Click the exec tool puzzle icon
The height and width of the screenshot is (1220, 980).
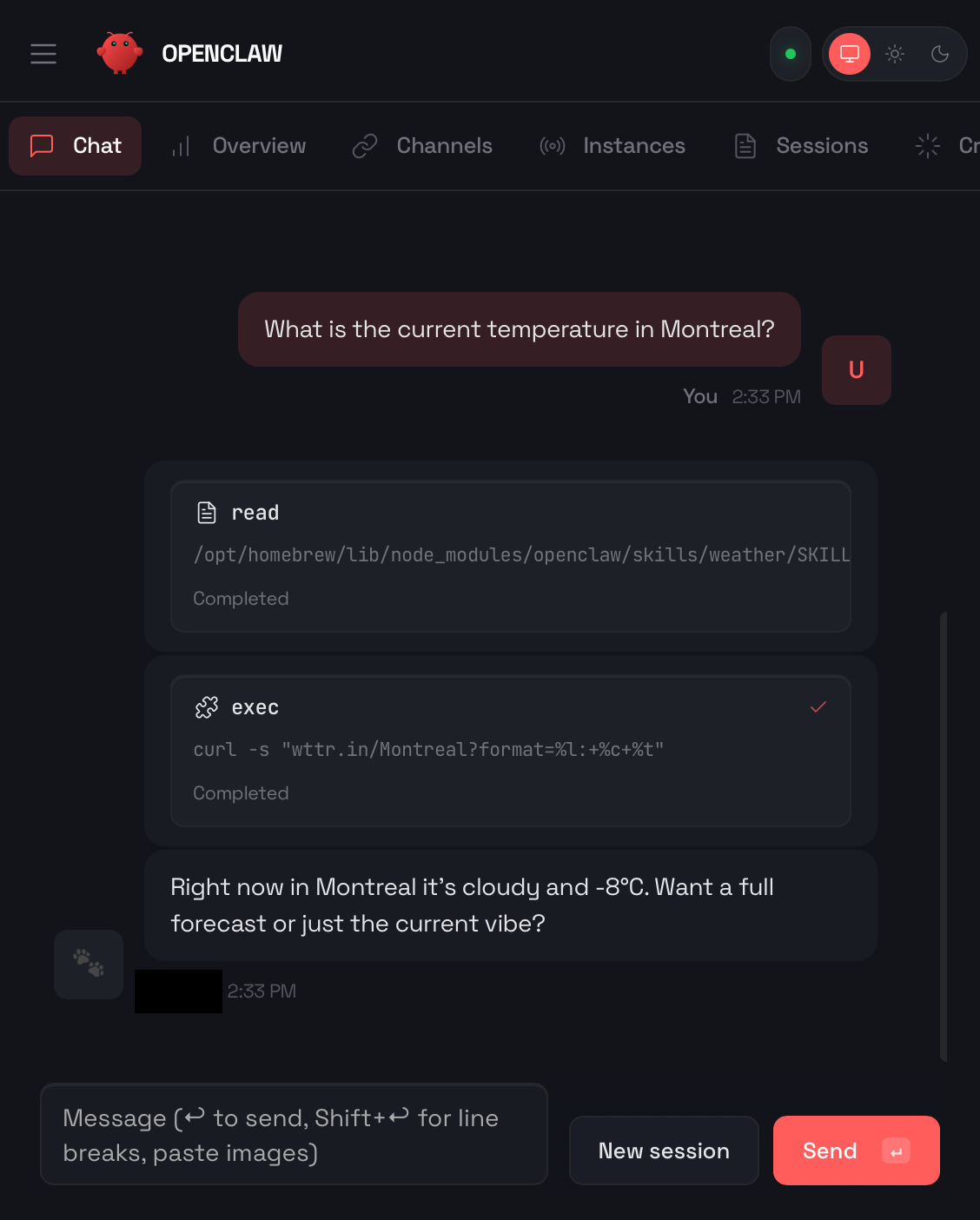[x=207, y=708]
